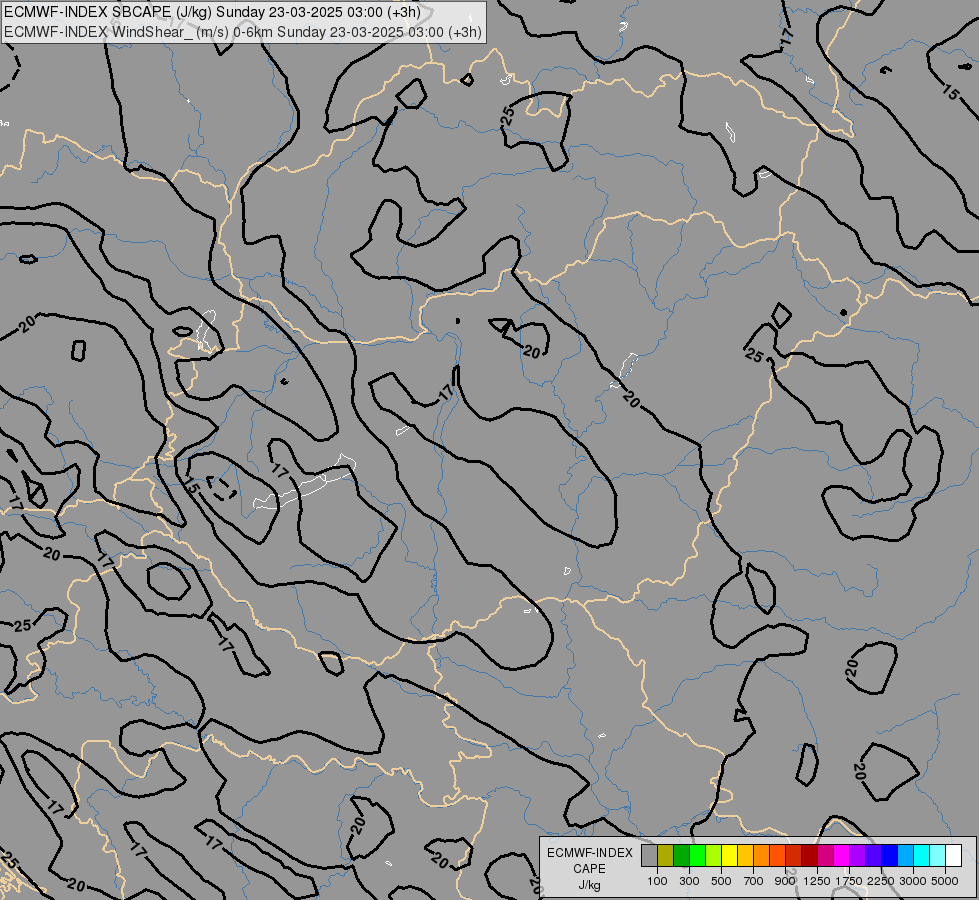This screenshot has height=900, width=979.
Task: Select the dark green legend swatch
Action: (681, 855)
